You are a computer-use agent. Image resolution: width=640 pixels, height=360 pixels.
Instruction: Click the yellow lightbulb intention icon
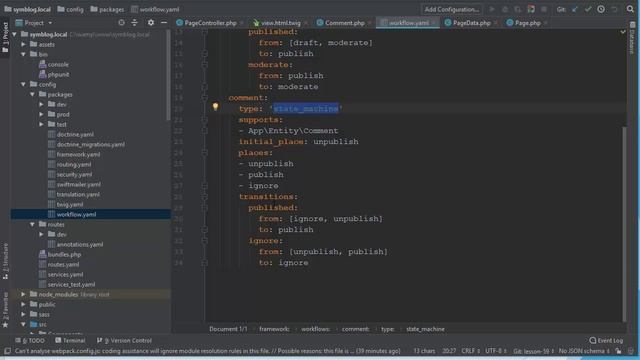click(x=216, y=107)
